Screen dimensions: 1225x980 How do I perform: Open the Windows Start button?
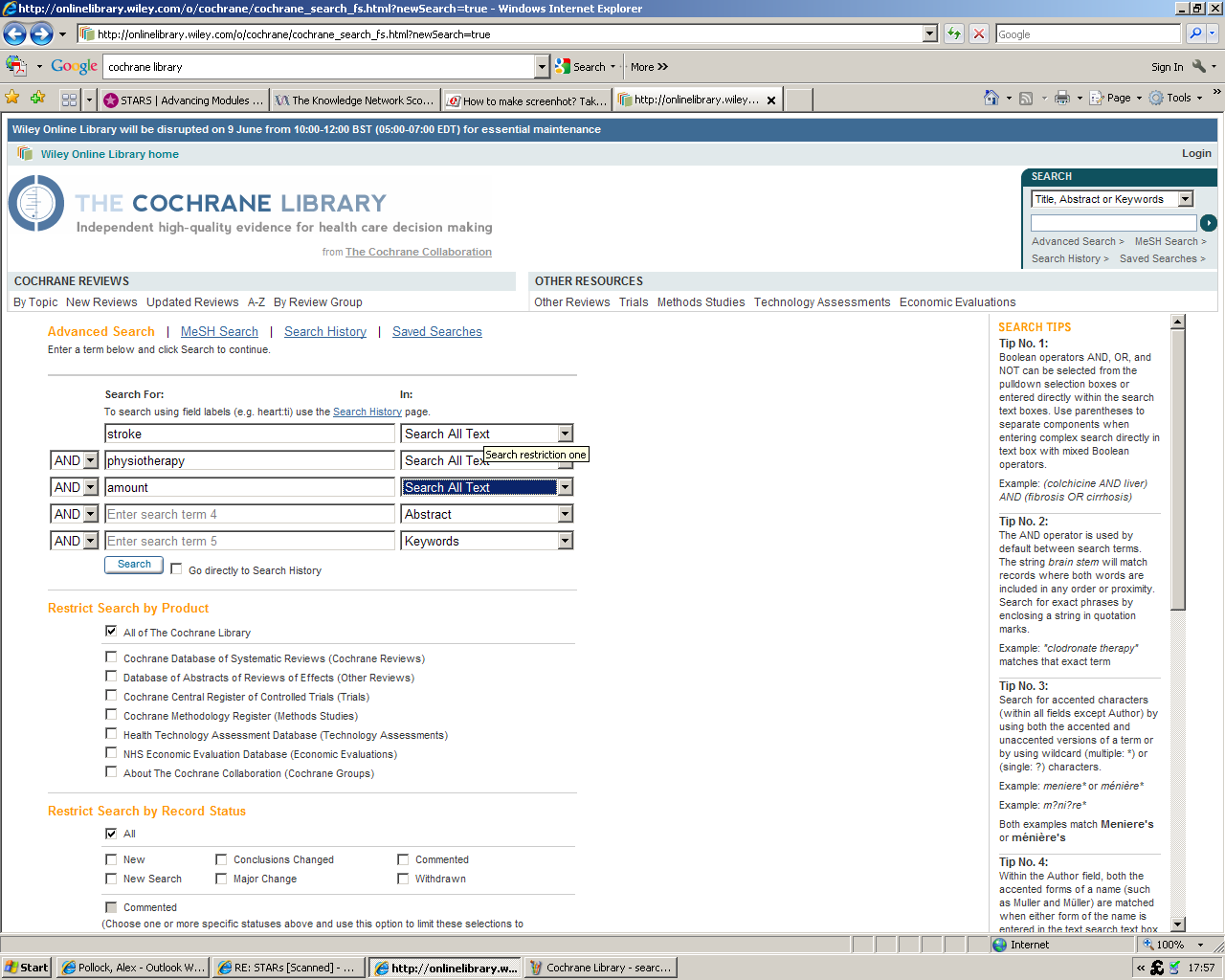[x=26, y=968]
